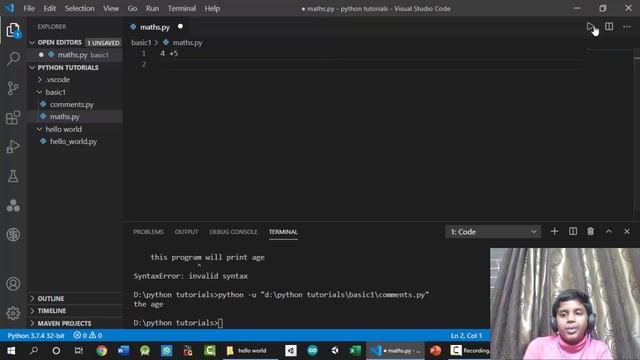Select the Terminal panel tab
The width and height of the screenshot is (640, 360).
click(x=283, y=231)
